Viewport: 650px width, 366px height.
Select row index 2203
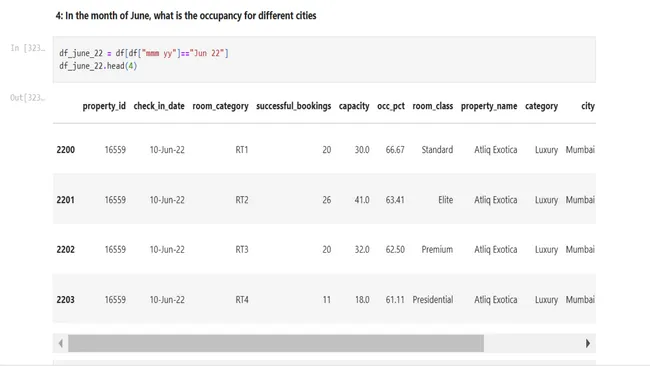(65, 299)
